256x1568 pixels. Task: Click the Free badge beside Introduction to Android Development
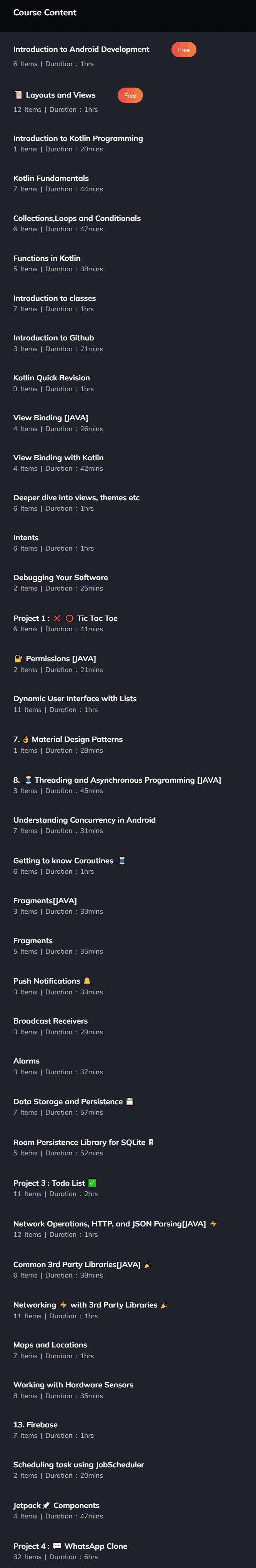(x=183, y=50)
